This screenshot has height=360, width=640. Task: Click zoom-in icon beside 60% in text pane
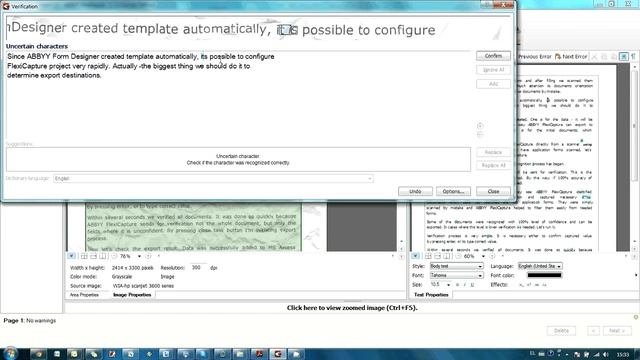coord(492,256)
